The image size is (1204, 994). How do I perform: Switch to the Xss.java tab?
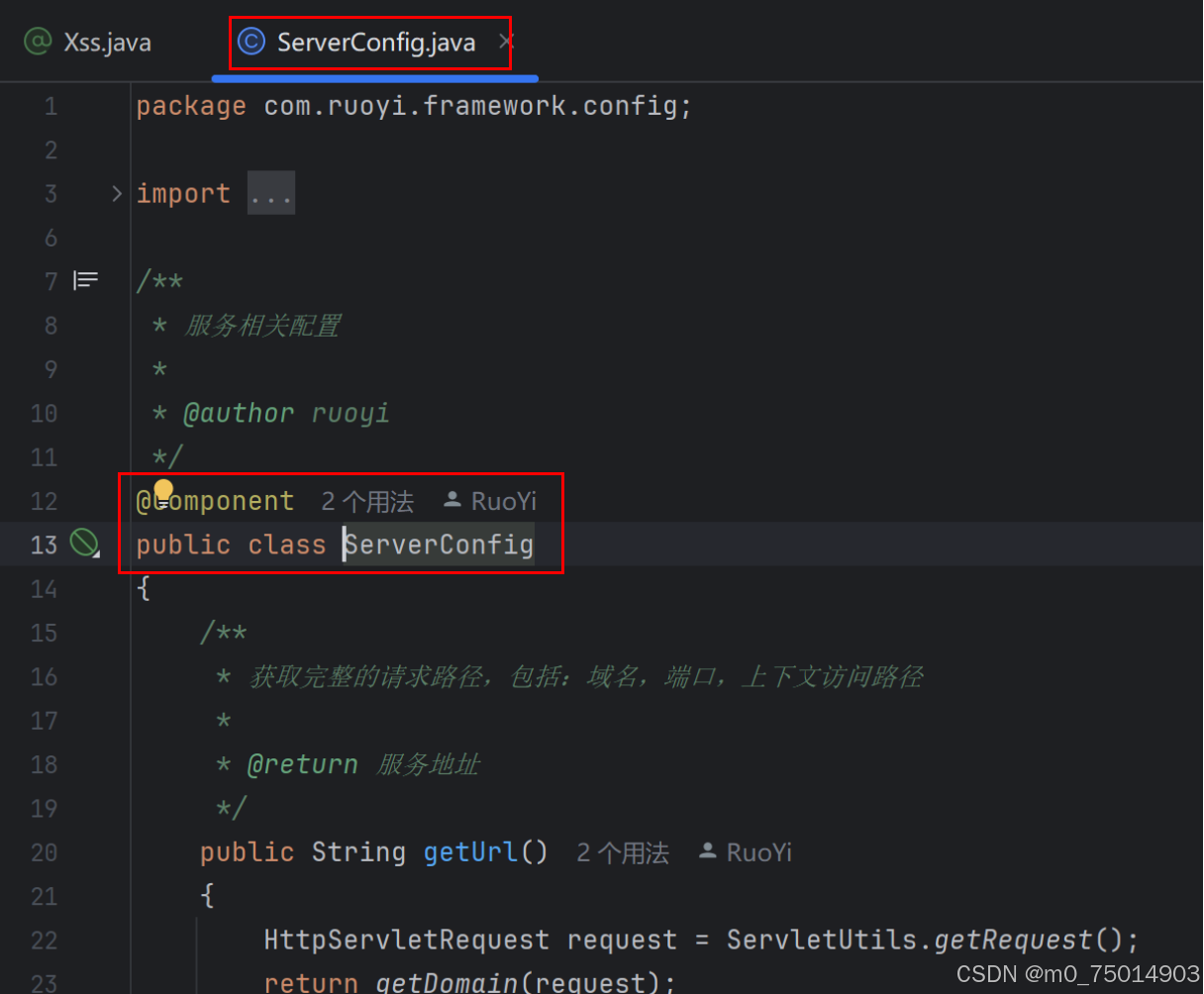click(107, 41)
